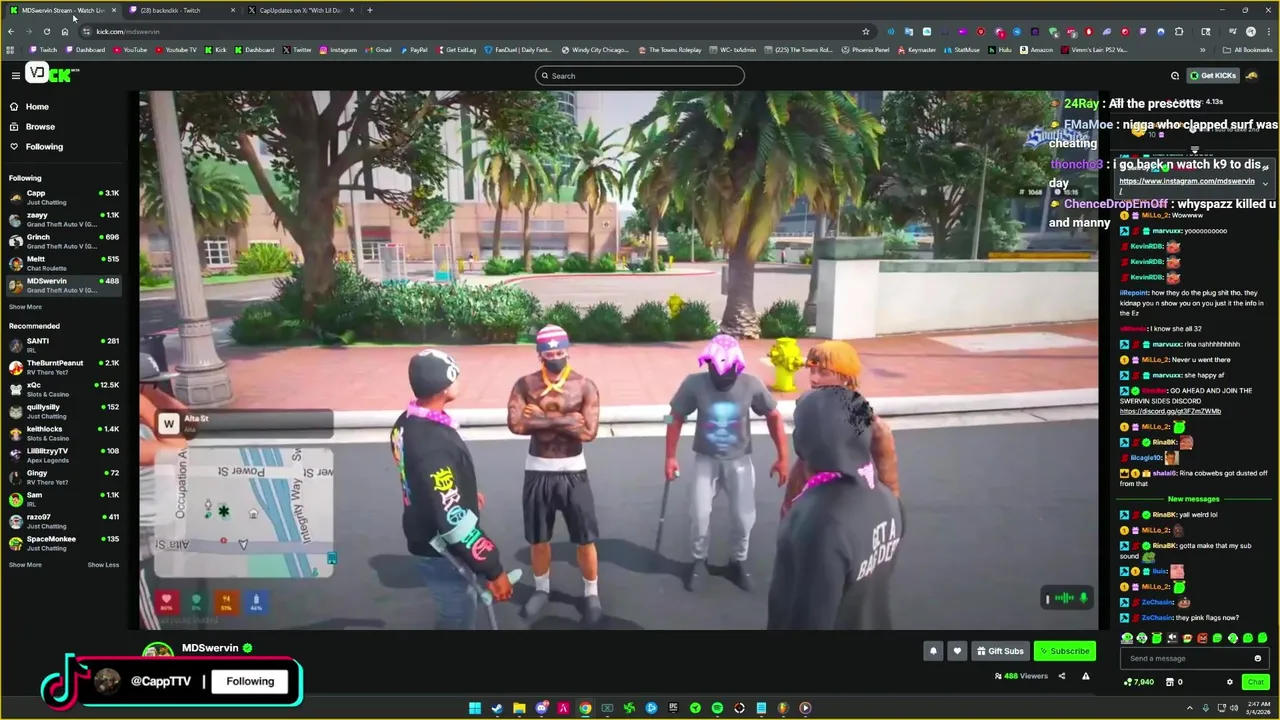Click Get KICKs button in header

[x=1213, y=75]
